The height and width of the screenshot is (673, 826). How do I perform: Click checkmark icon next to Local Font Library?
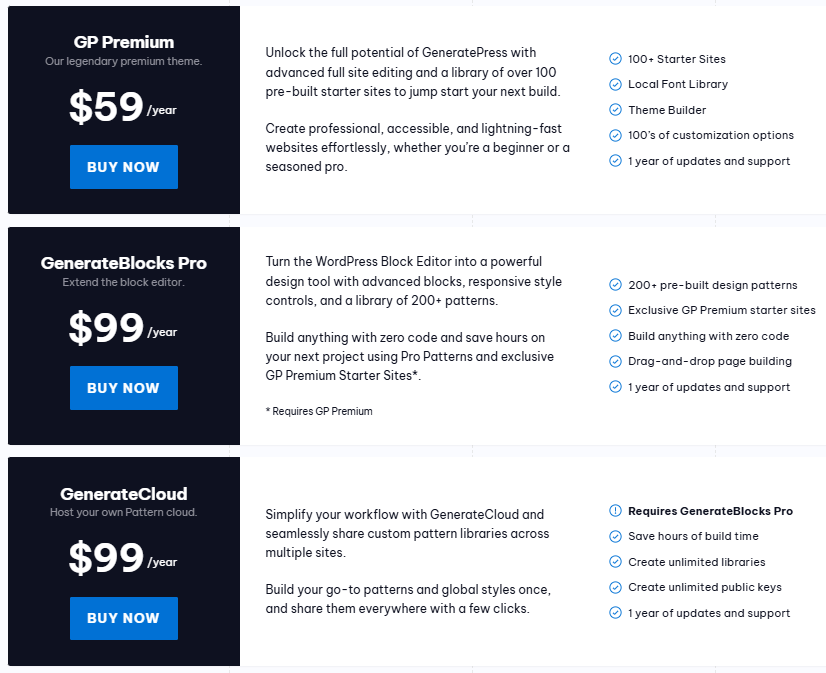click(615, 85)
